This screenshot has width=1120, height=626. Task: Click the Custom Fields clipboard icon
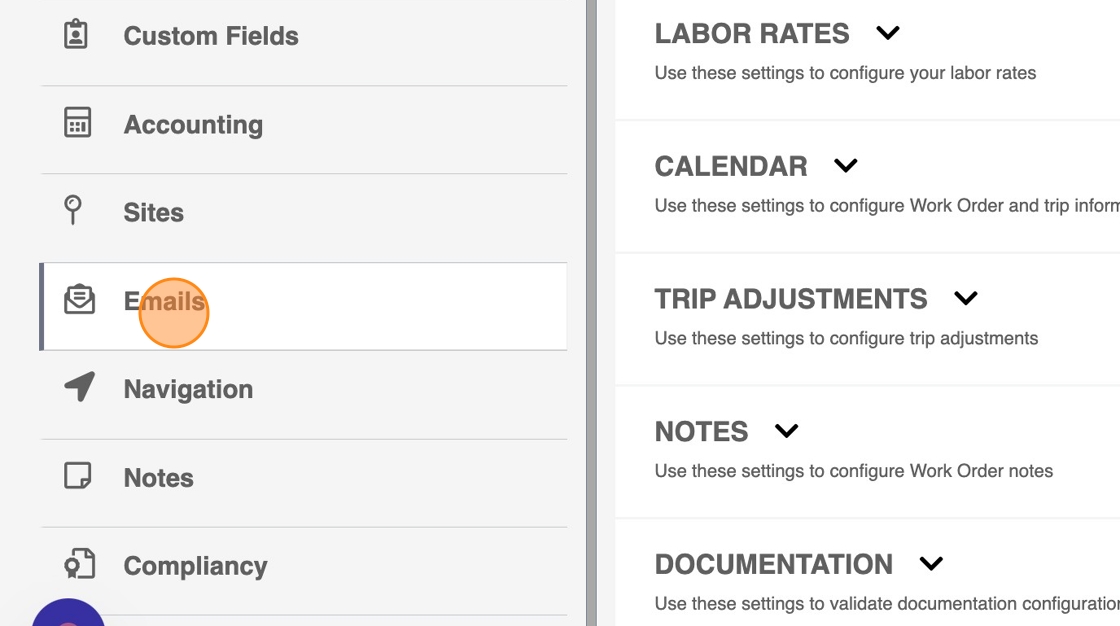[x=76, y=35]
